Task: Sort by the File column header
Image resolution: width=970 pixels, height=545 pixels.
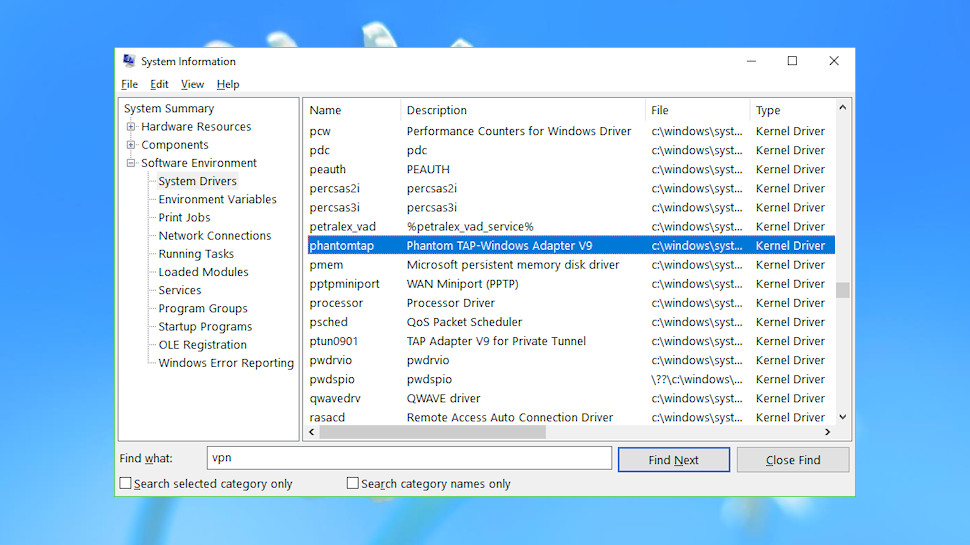Action: point(697,110)
